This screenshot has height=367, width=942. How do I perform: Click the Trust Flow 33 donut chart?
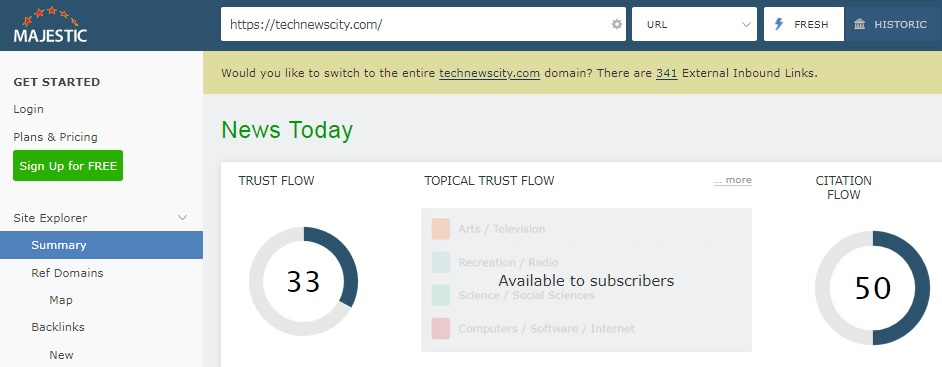[x=303, y=281]
